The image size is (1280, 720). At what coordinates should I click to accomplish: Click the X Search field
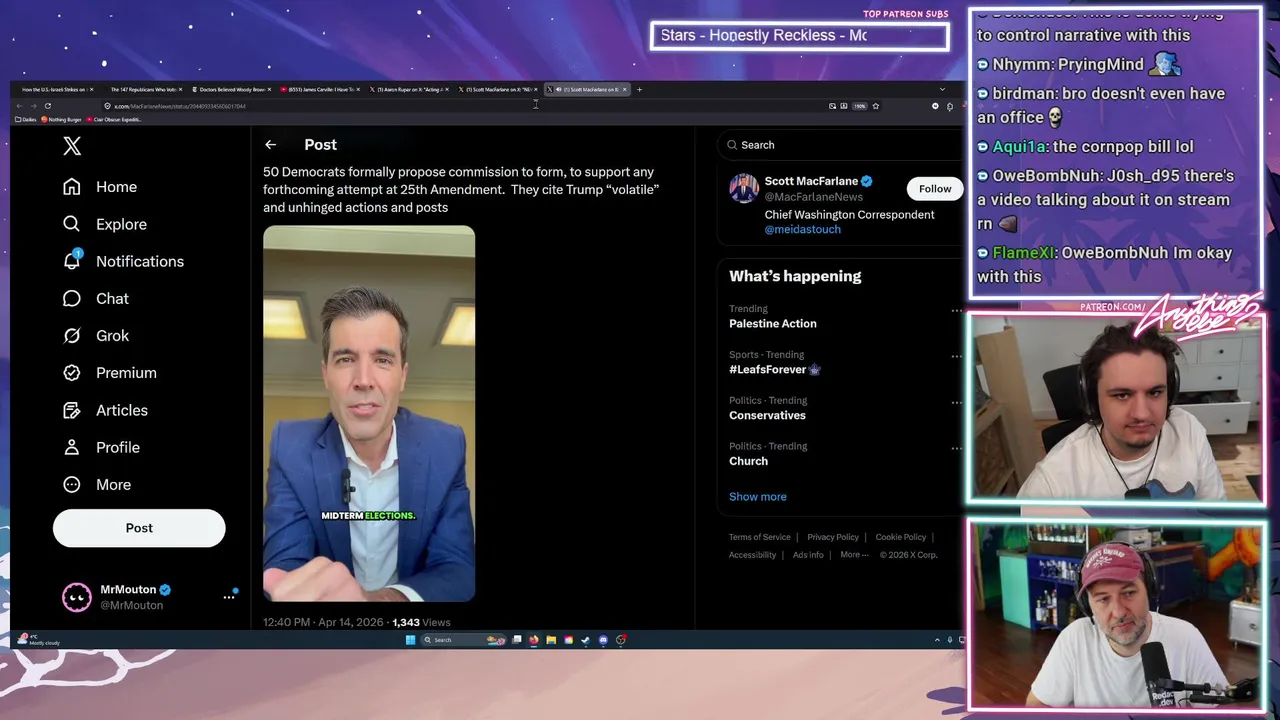click(x=840, y=145)
